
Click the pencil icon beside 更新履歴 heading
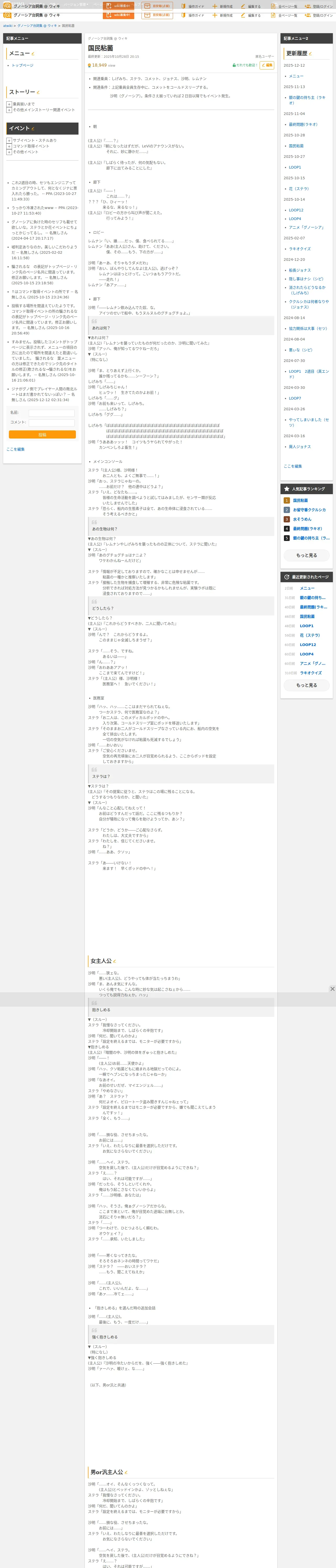(x=310, y=54)
